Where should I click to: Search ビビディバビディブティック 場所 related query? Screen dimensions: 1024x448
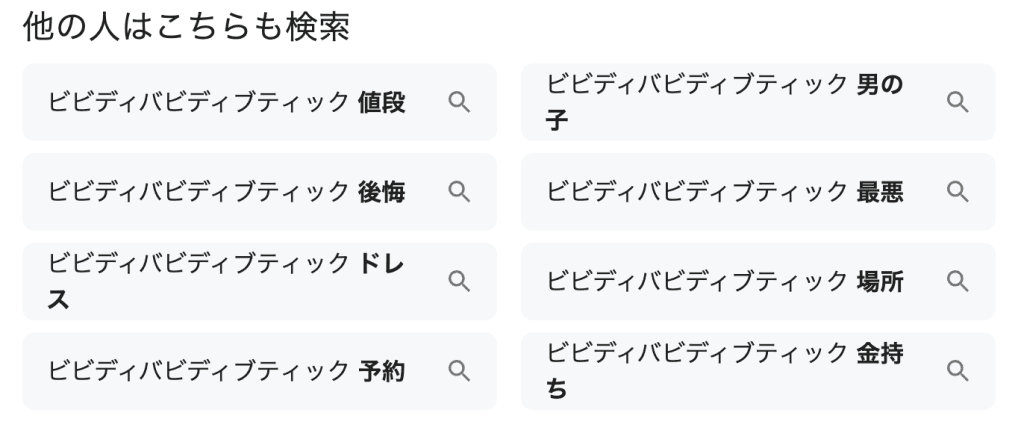click(700, 281)
